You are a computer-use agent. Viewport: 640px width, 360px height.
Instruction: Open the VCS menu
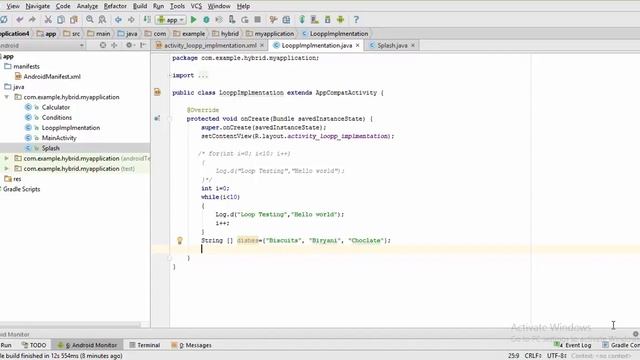(x=196, y=6)
